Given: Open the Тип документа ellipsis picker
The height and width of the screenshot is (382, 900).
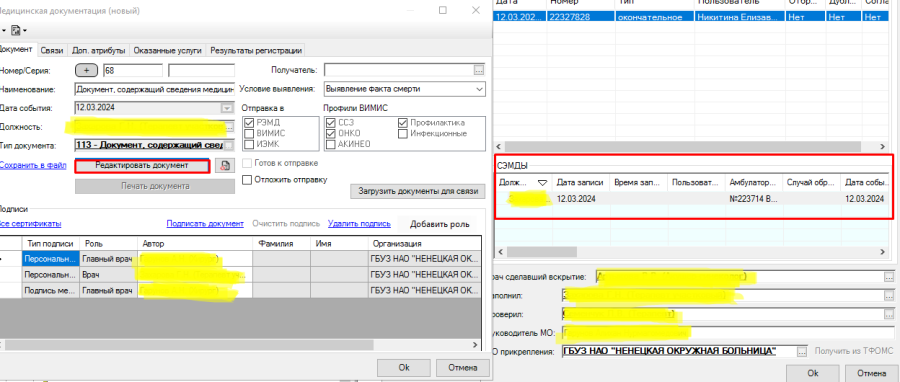Looking at the screenshot, I should coord(230,146).
